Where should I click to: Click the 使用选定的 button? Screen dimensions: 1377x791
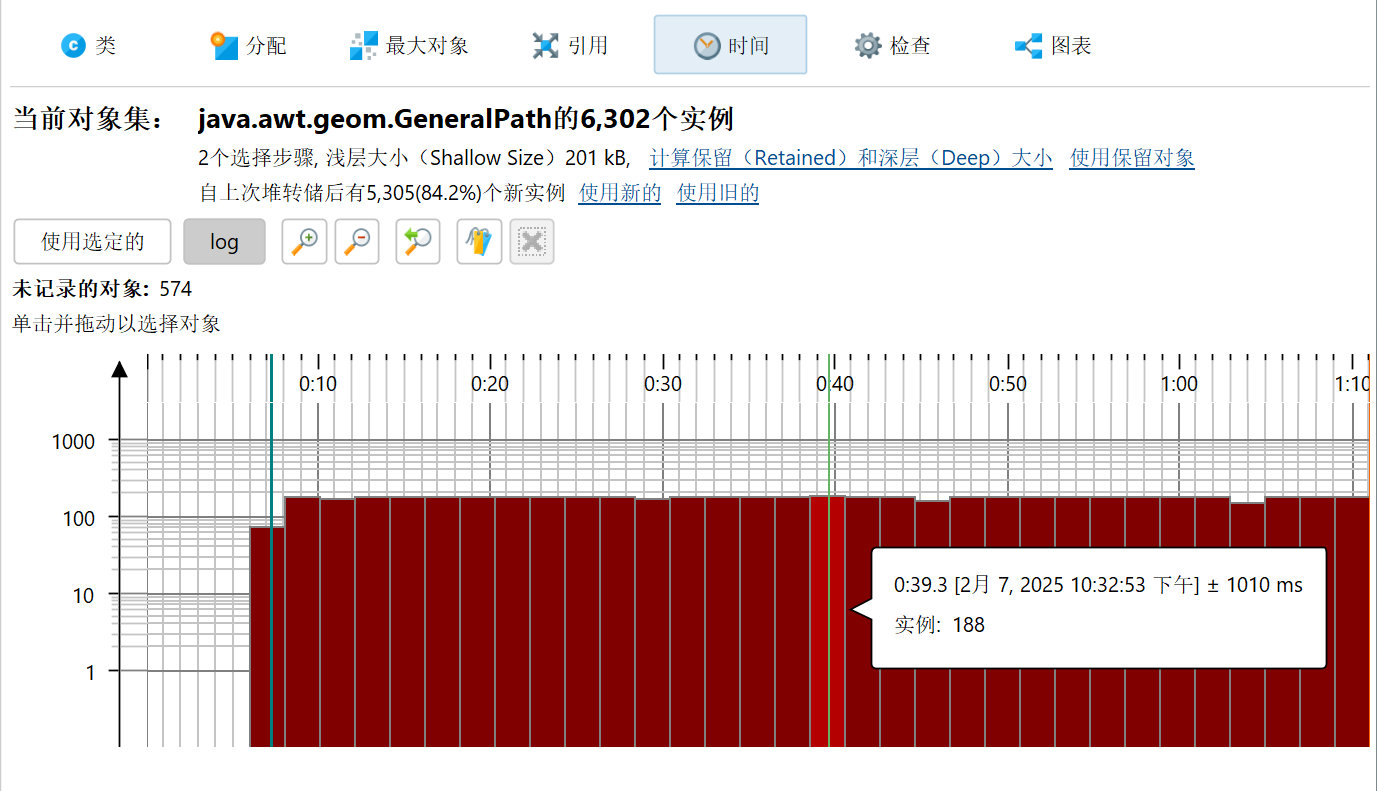[92, 242]
